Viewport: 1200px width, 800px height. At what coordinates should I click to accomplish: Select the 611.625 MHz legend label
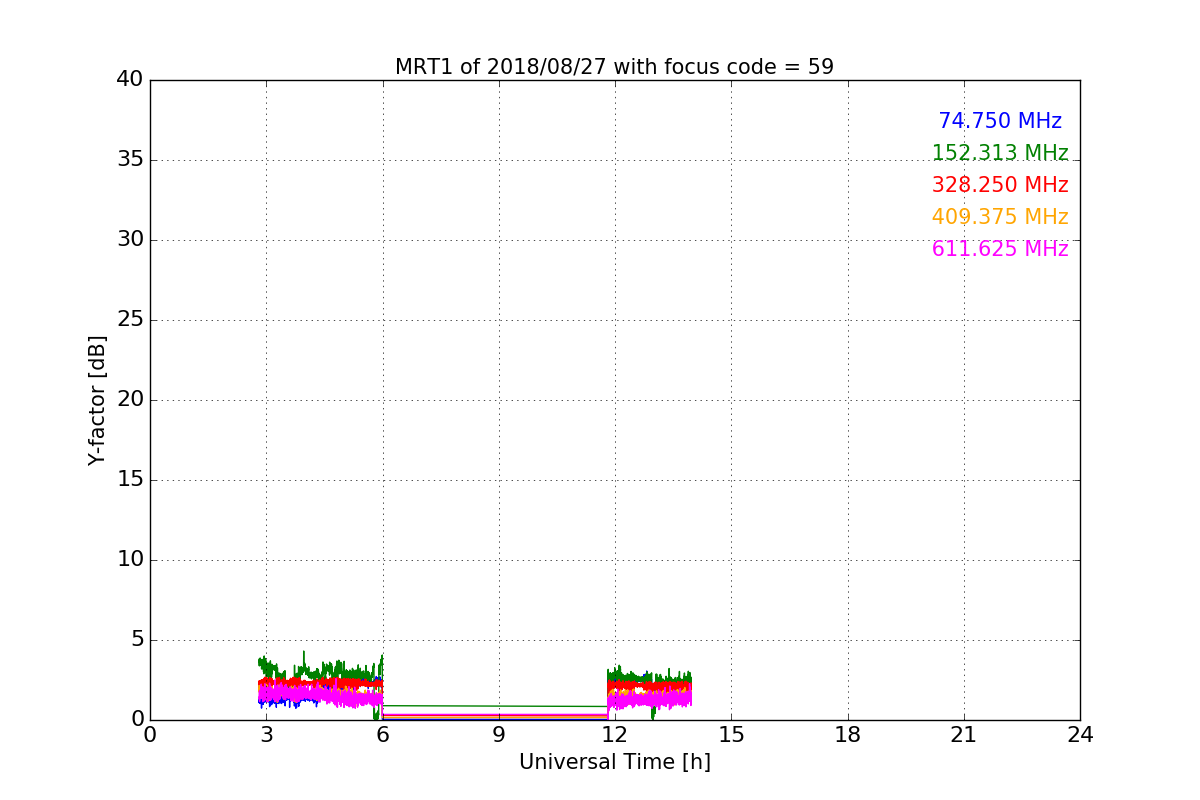pyautogui.click(x=1000, y=249)
